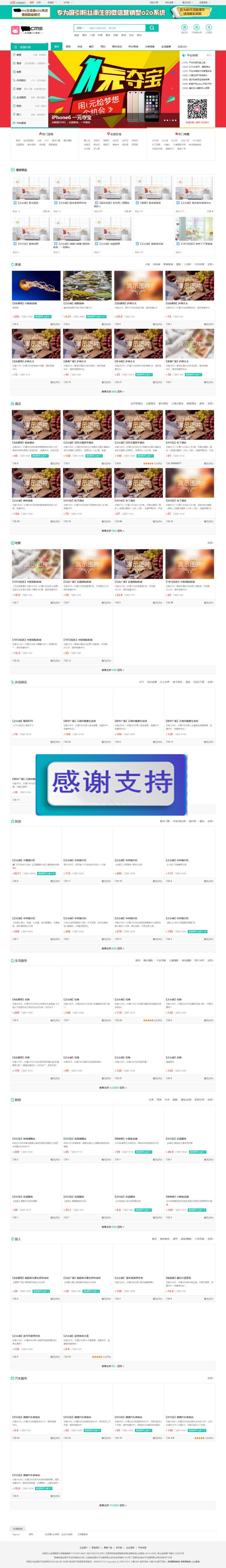
Task: Open the 微信版 dropdown in the top bar
Action: 52,2
